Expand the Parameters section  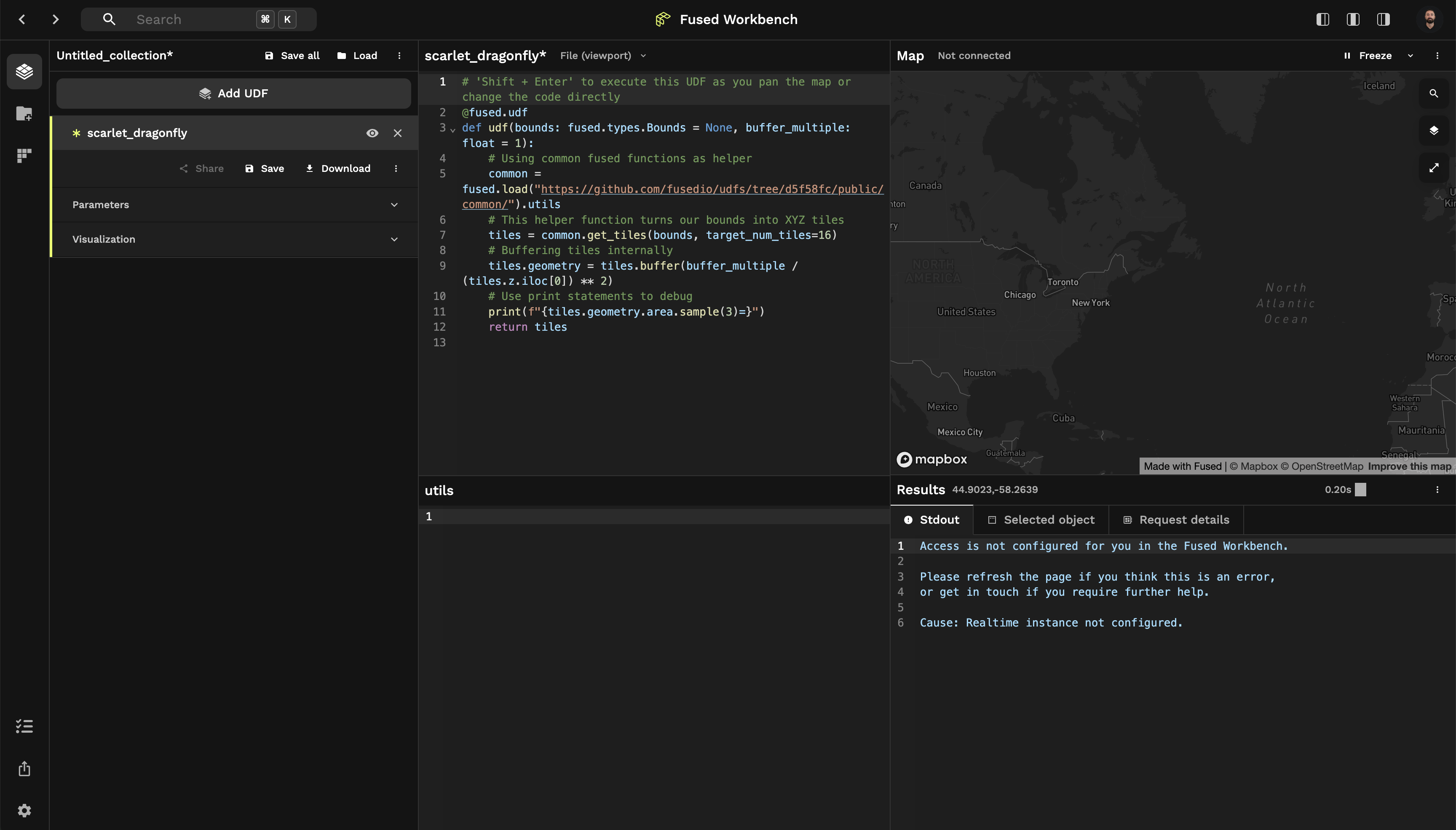coord(235,205)
